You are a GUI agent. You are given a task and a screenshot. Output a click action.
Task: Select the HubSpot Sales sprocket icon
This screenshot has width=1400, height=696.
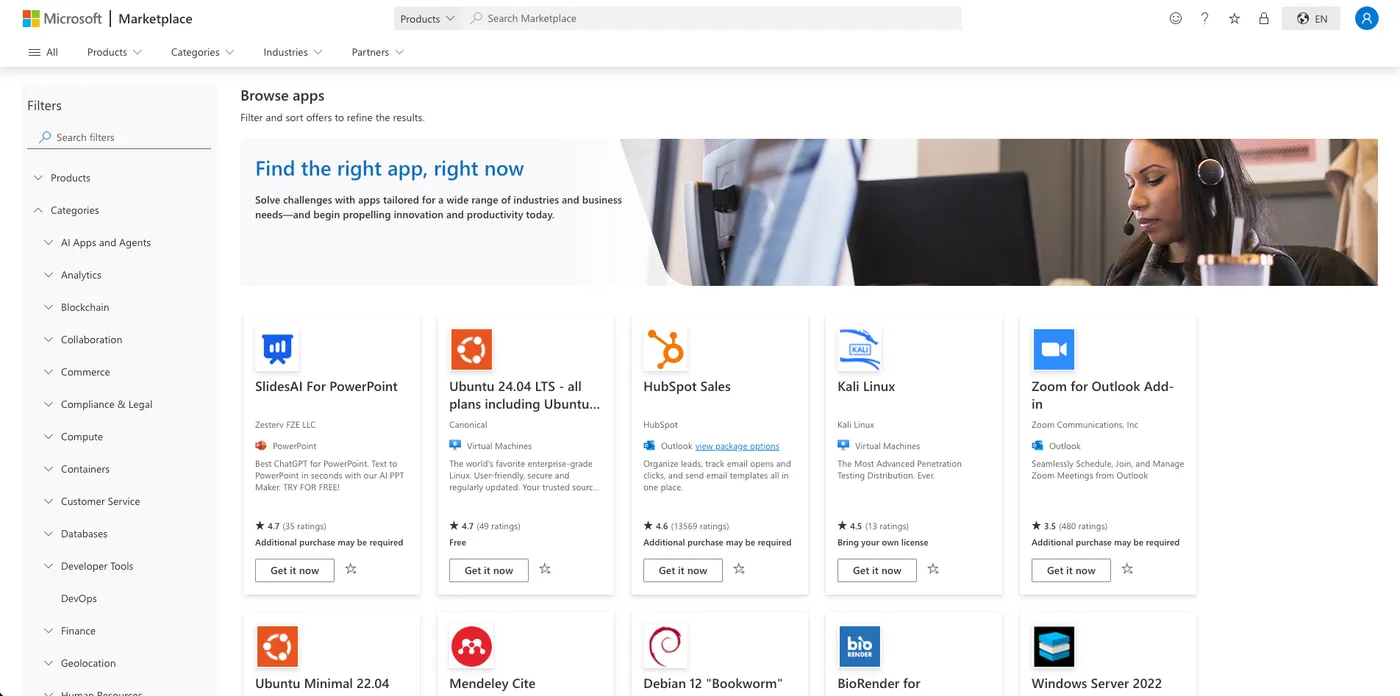coord(665,349)
